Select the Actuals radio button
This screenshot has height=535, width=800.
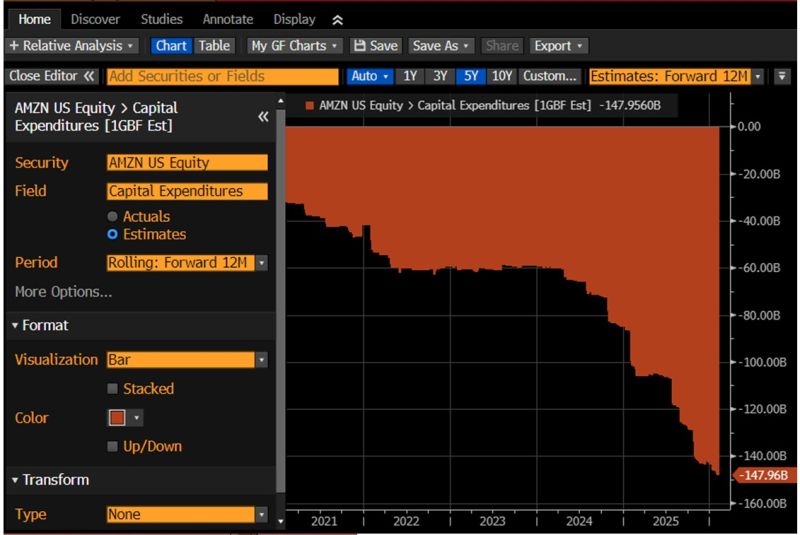(113, 216)
